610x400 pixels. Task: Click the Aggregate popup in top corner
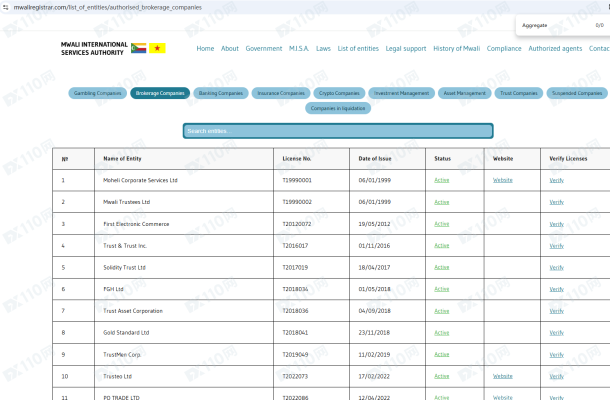point(563,25)
